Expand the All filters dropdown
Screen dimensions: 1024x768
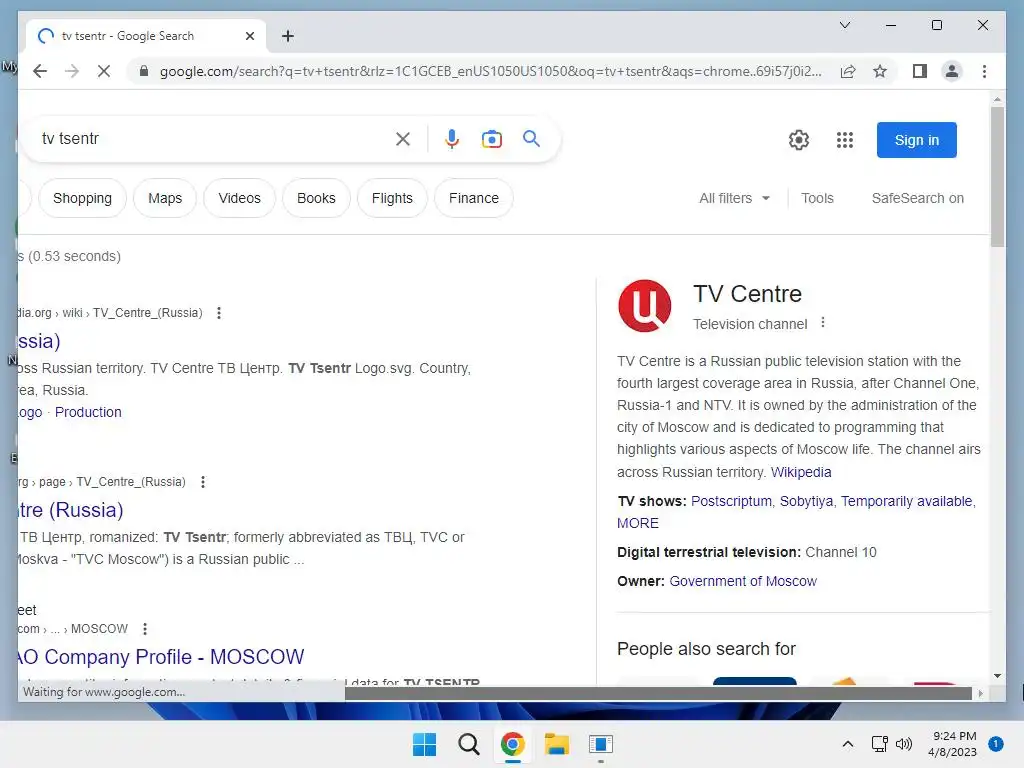(735, 198)
